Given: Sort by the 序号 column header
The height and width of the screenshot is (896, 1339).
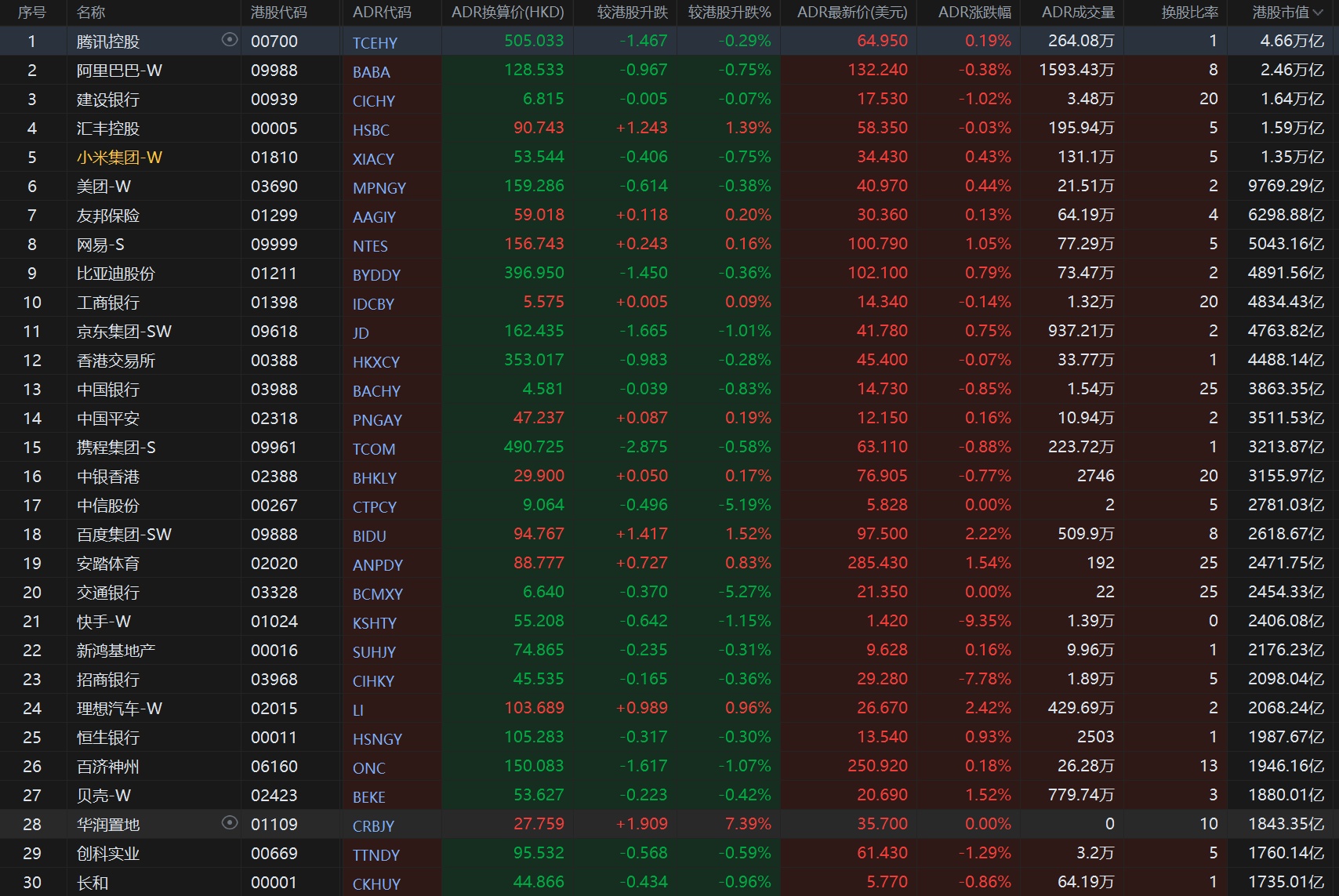Looking at the screenshot, I should tap(32, 13).
